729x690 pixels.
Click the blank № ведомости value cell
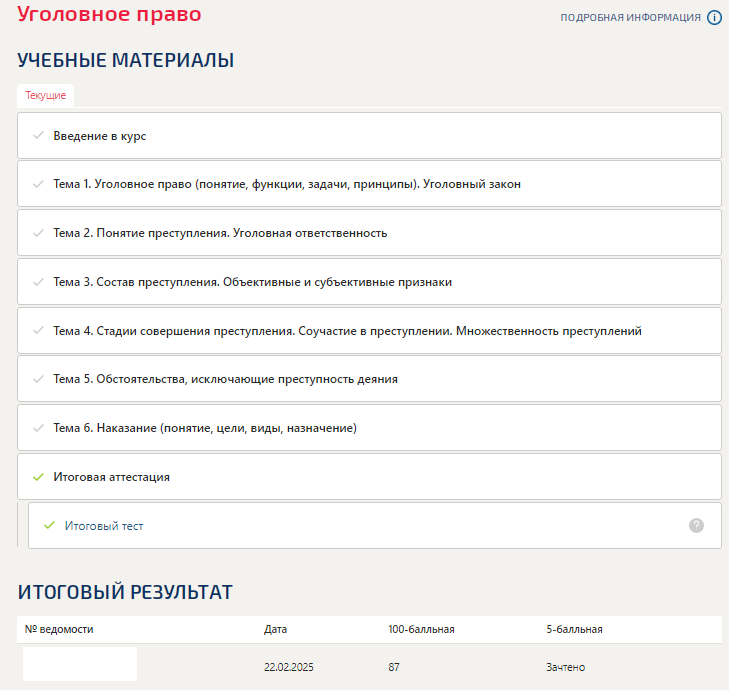point(80,664)
